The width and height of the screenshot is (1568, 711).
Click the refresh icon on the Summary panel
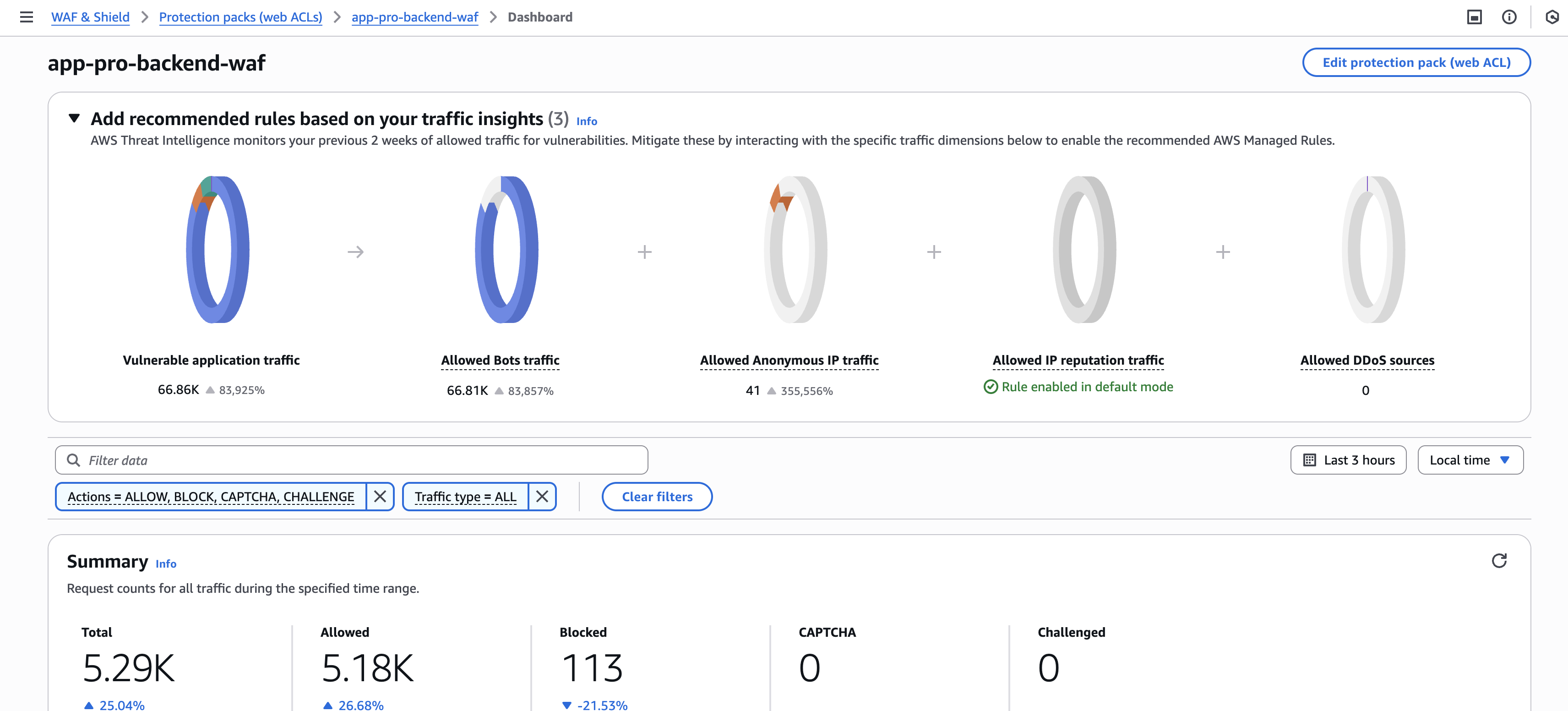point(1500,561)
